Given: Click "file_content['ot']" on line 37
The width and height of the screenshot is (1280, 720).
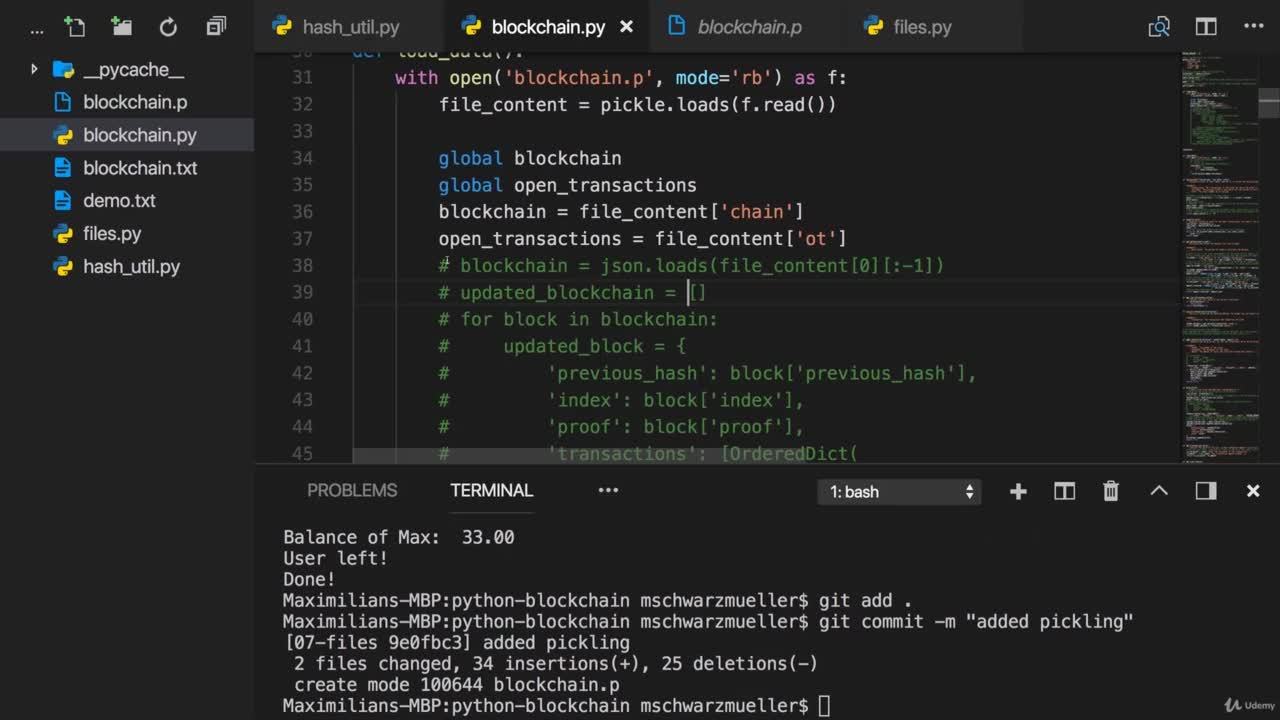Looking at the screenshot, I should [x=751, y=238].
